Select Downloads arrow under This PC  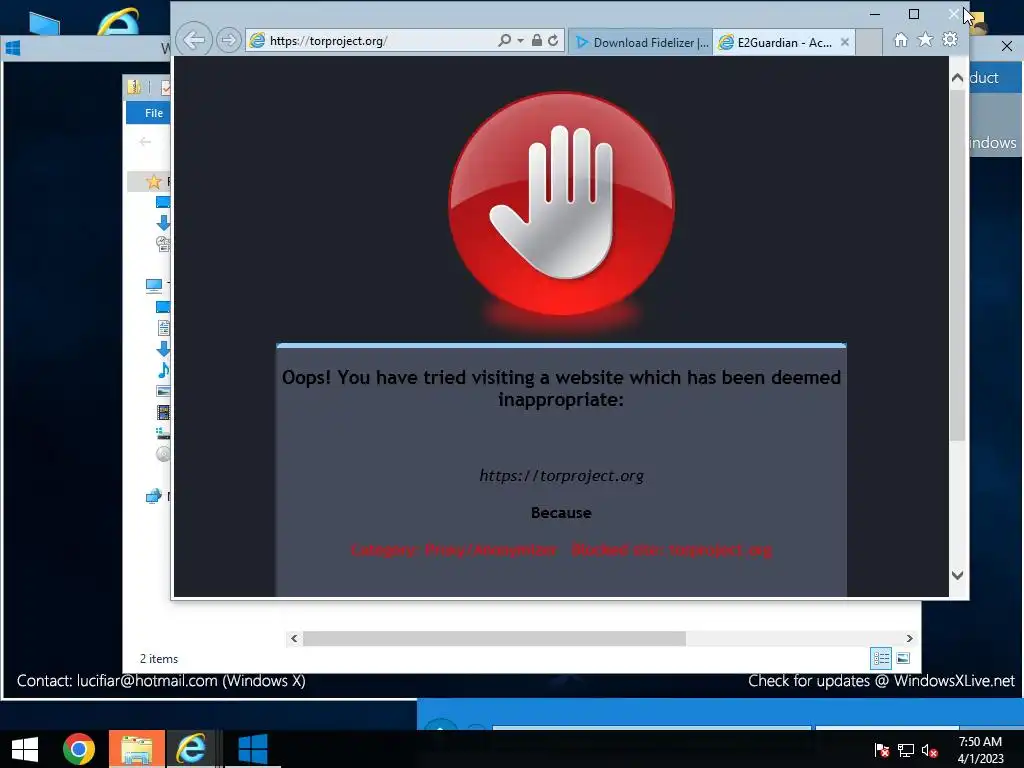pos(163,349)
